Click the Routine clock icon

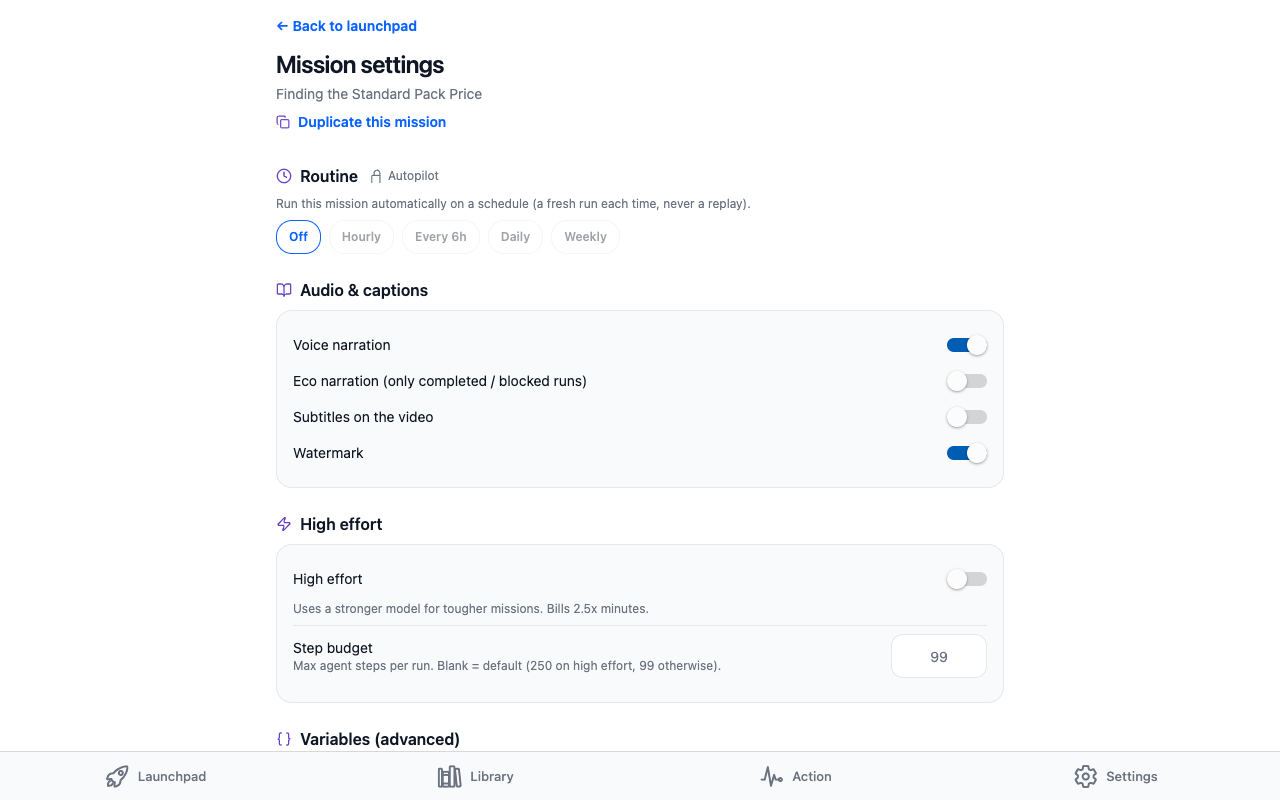coord(284,176)
